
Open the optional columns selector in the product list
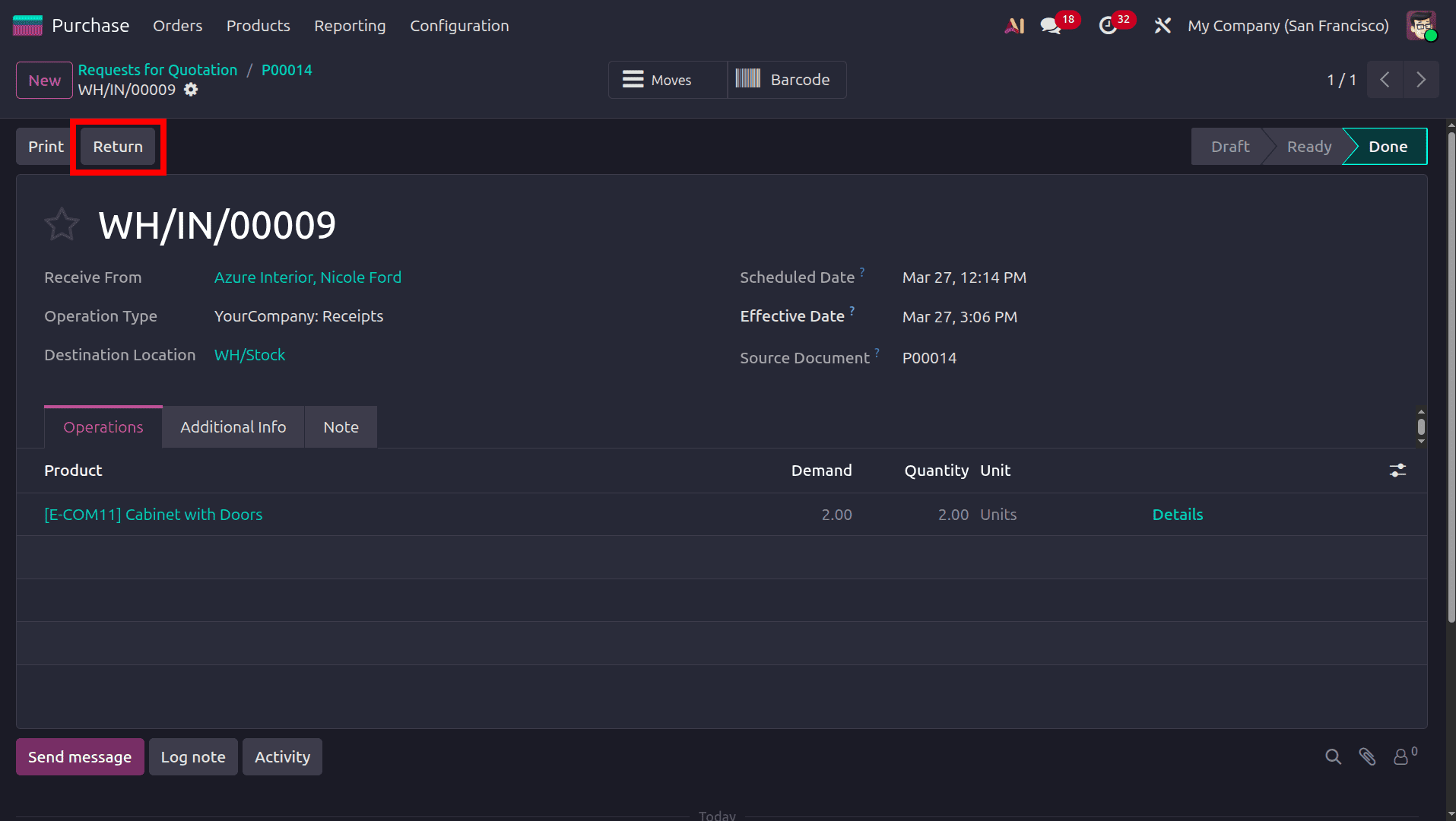(1399, 471)
